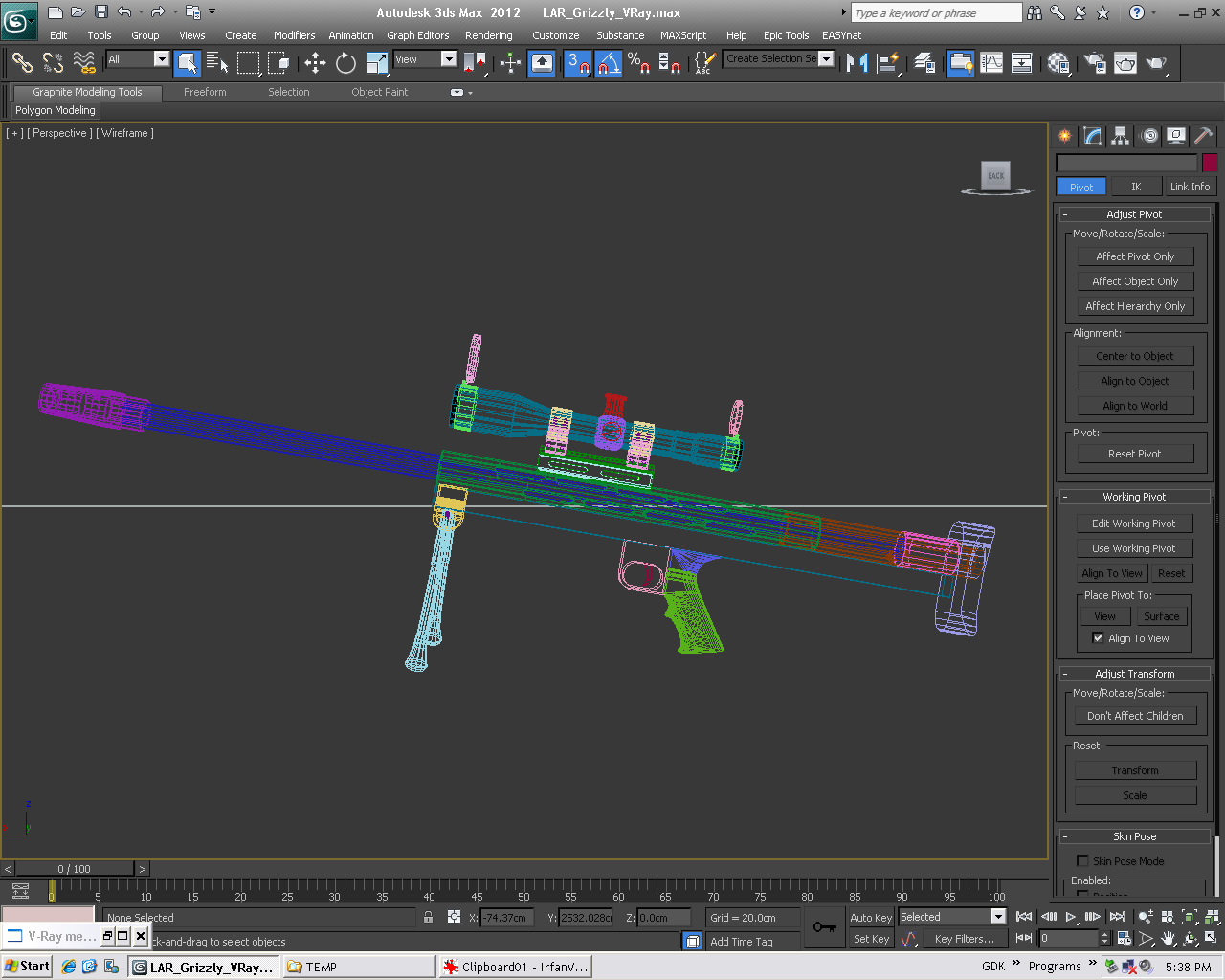Select the Select and Scale tool
The image size is (1225, 980).
(x=377, y=63)
